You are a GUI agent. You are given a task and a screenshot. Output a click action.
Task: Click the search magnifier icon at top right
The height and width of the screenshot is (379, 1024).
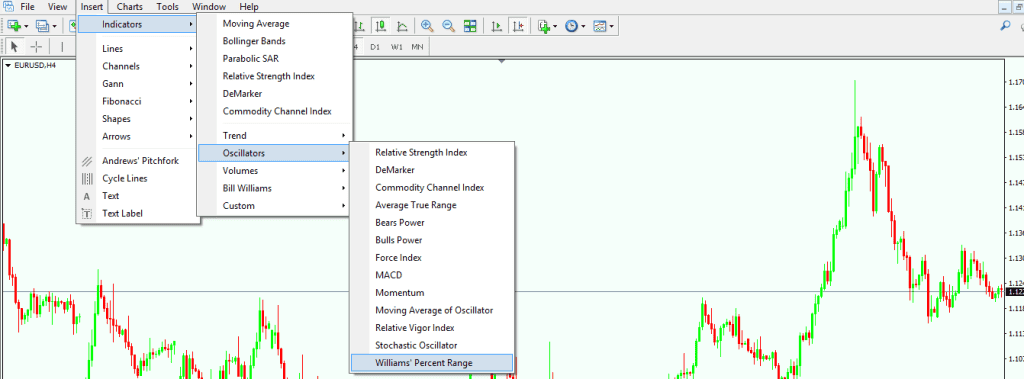tap(1005, 25)
